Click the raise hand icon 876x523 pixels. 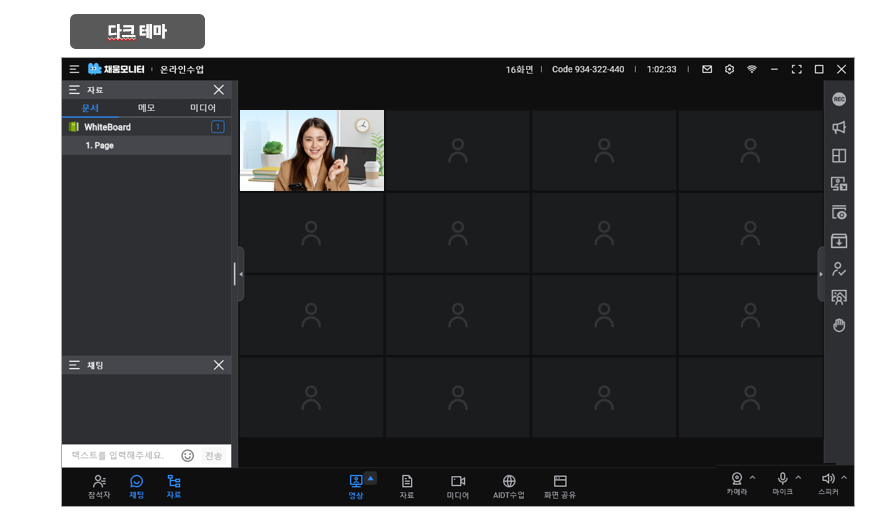[839, 325]
